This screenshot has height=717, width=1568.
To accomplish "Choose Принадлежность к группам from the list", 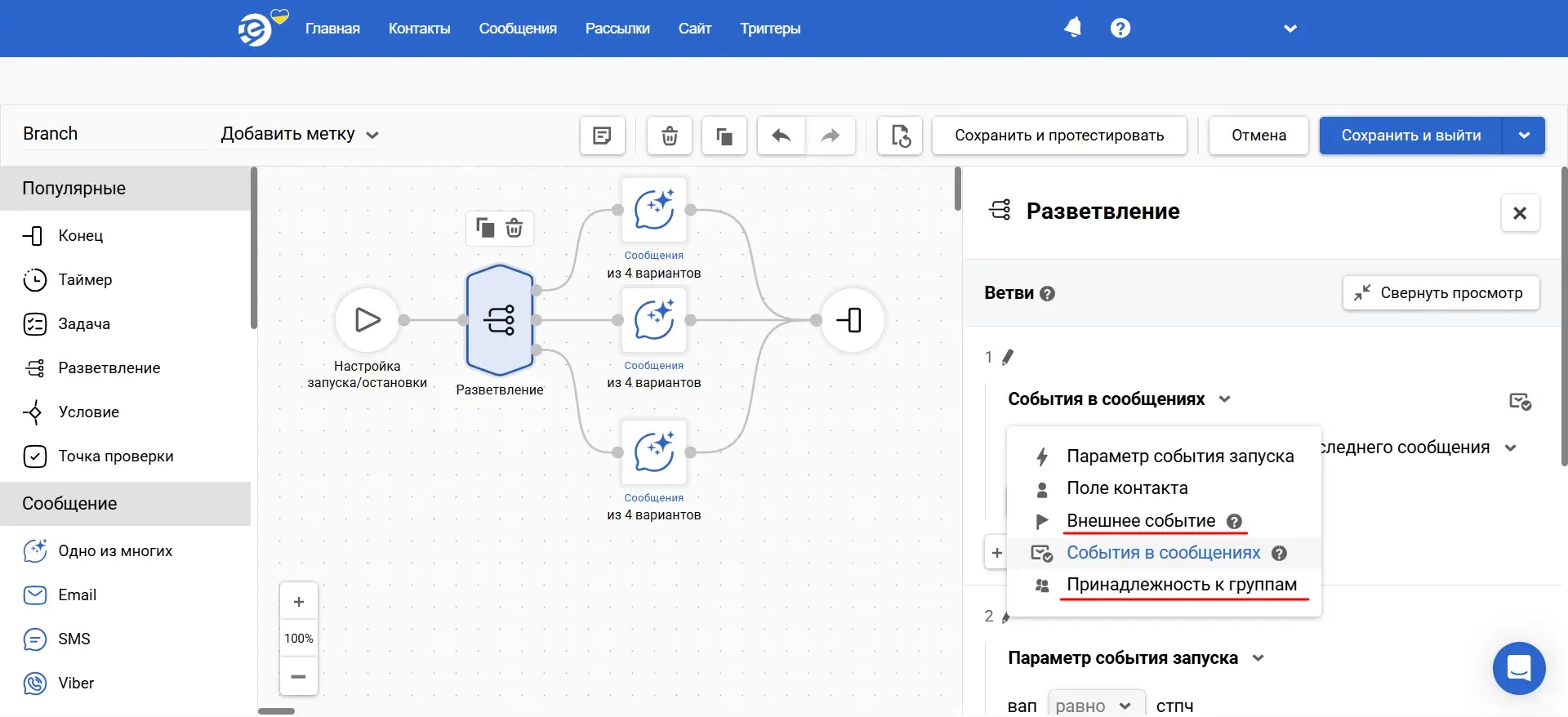I will (1181, 585).
